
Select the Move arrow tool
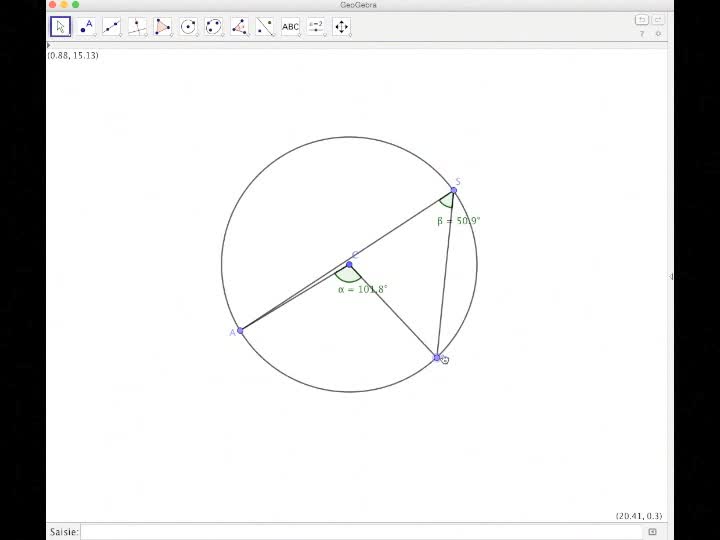(60, 26)
